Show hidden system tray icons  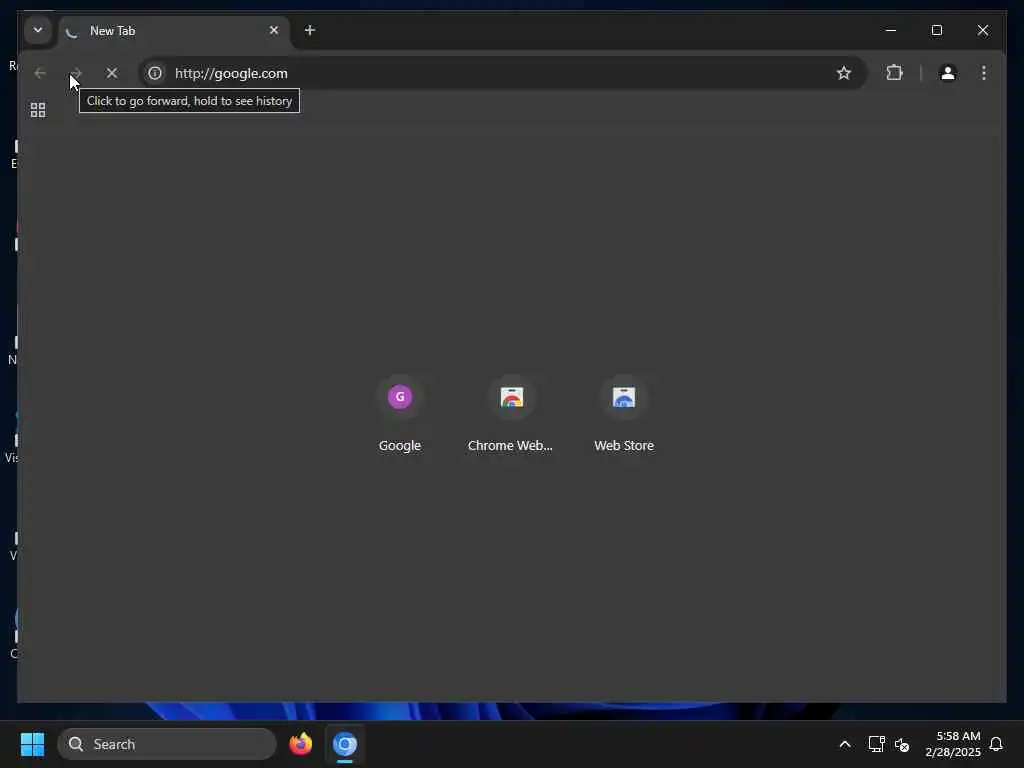(x=844, y=744)
